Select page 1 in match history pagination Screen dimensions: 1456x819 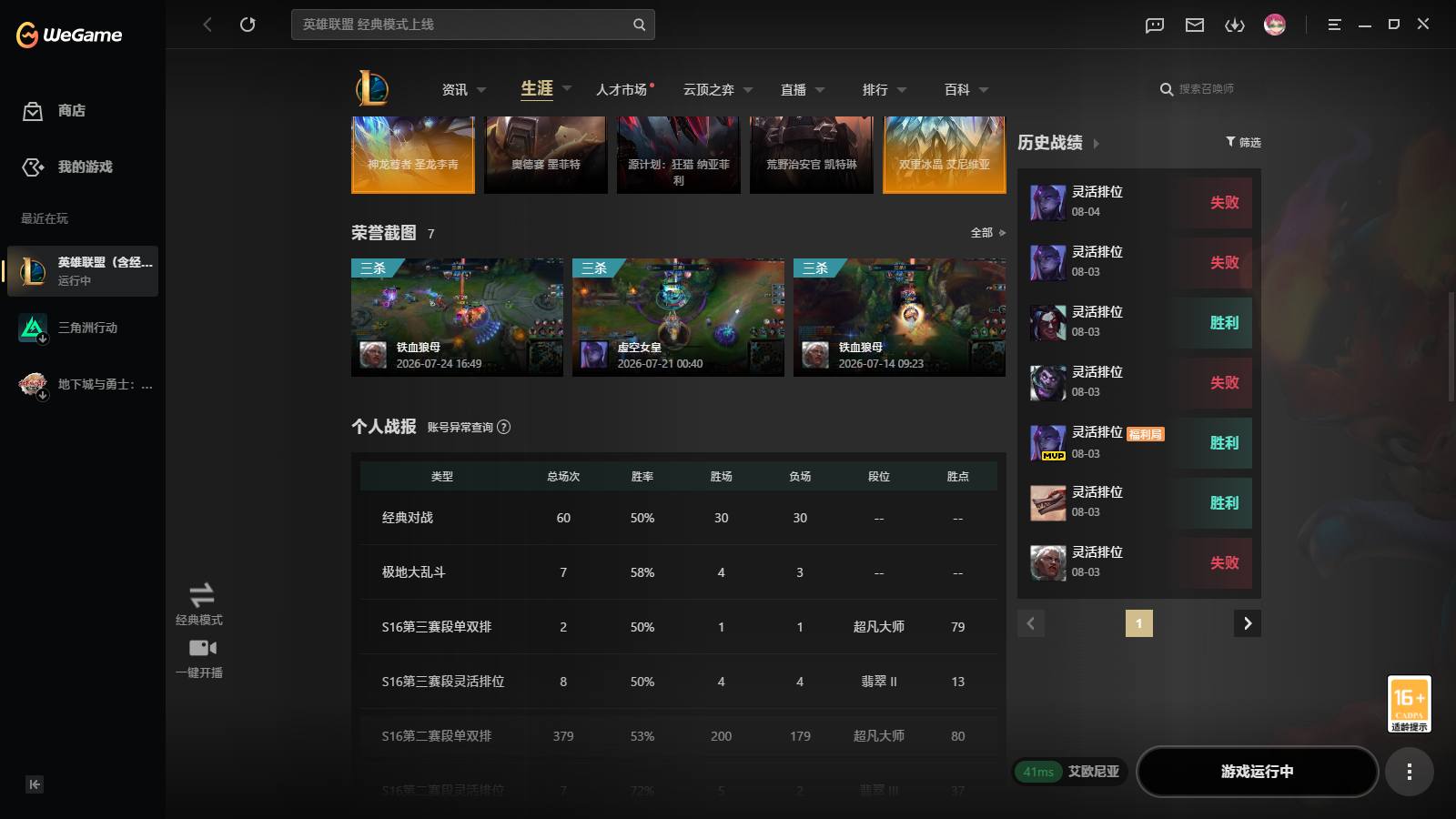tap(1139, 623)
